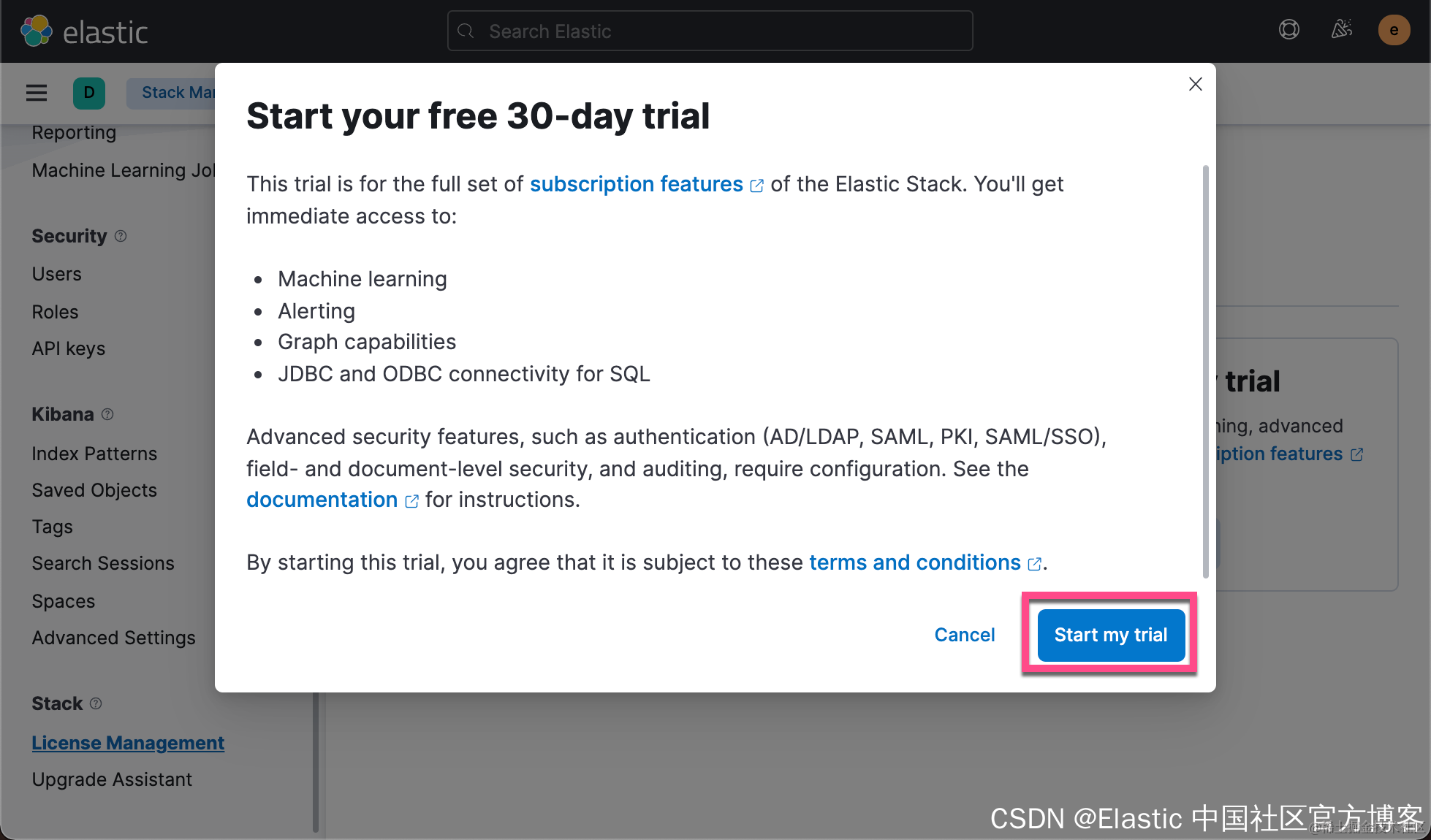Open the newsfeed celebration icon
Screen dimensions: 1431x840
1341,29
